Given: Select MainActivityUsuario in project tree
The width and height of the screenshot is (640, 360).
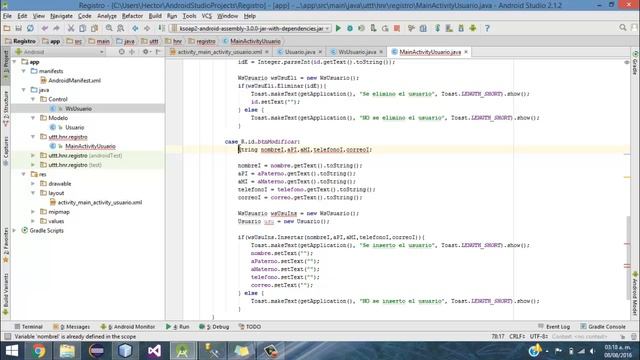Looking at the screenshot, I should [x=90, y=146].
